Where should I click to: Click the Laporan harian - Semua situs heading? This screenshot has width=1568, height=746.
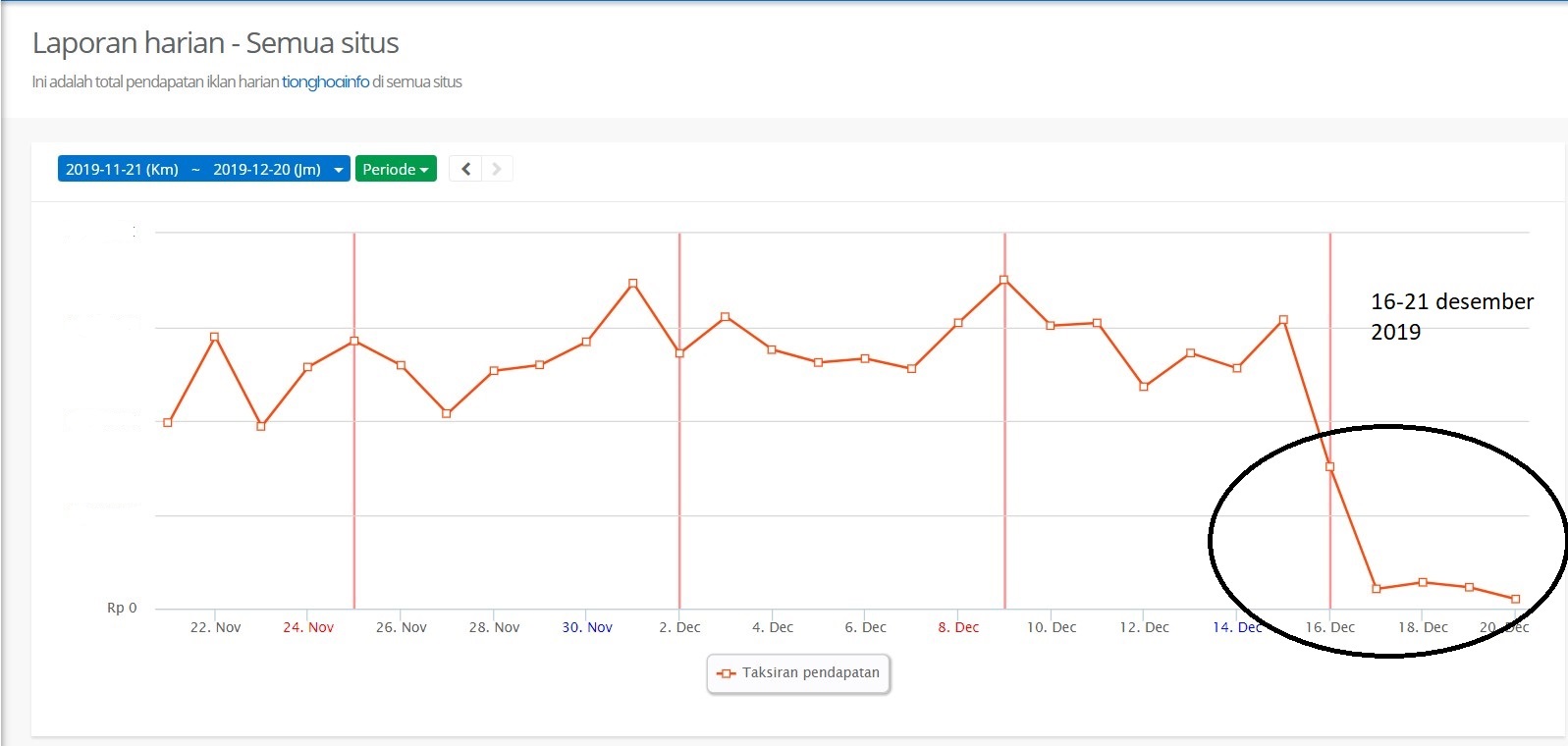point(215,43)
